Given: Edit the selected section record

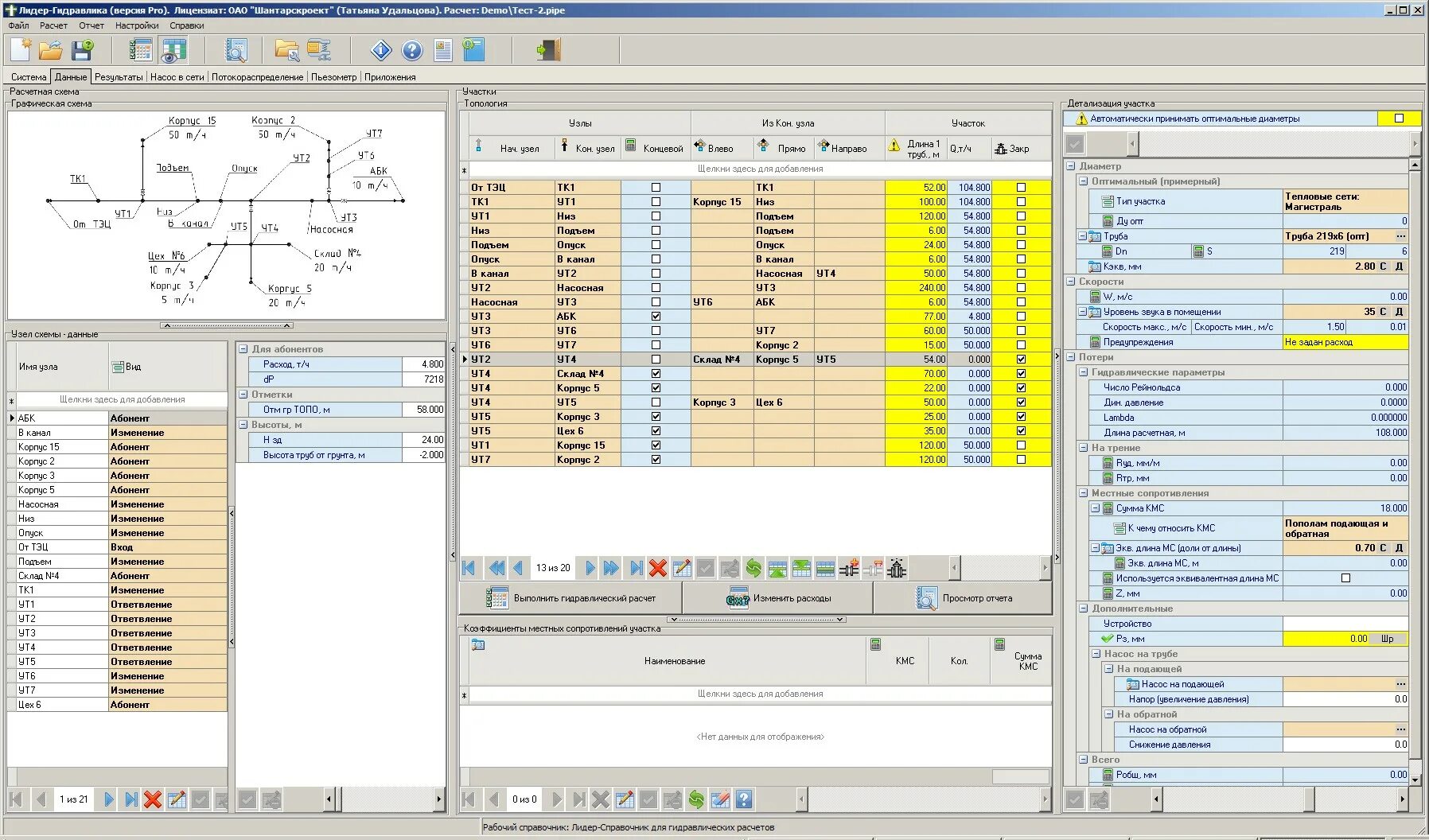Looking at the screenshot, I should click(682, 568).
